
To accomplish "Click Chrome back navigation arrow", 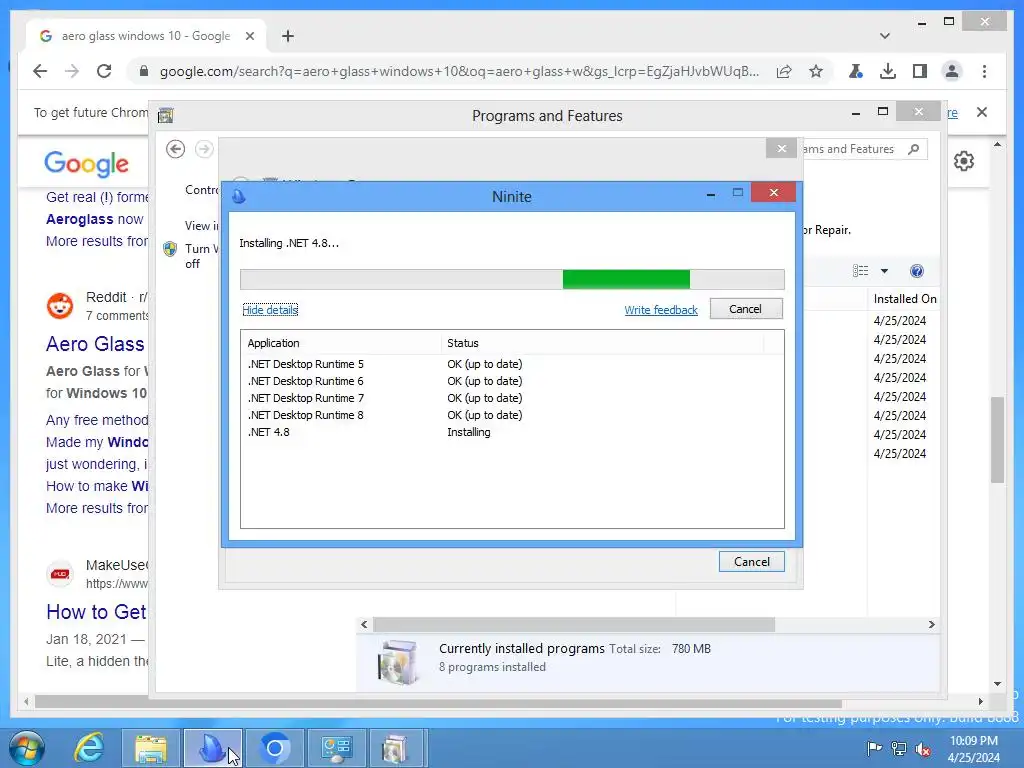I will [40, 71].
